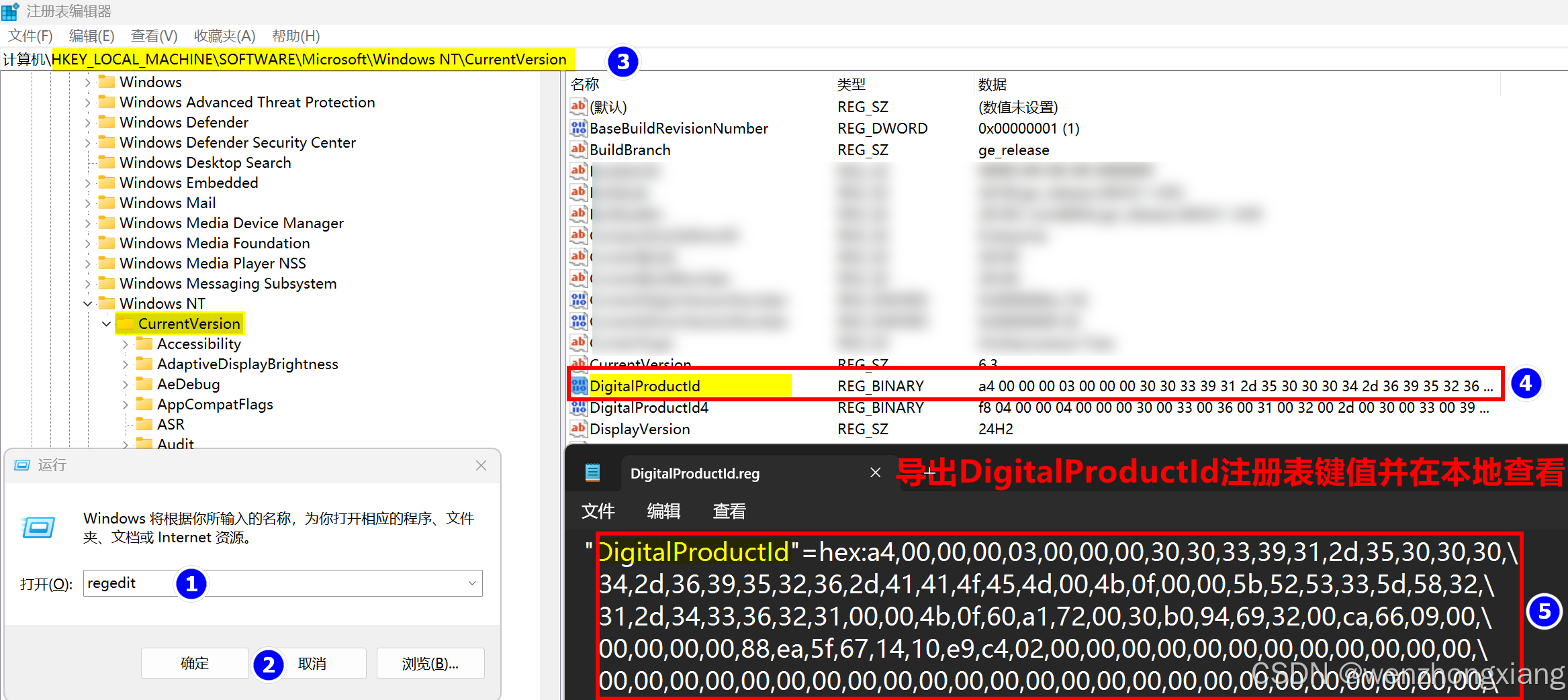Select the DigitalProductId4 value name
The width and height of the screenshot is (1568, 700).
click(x=649, y=407)
